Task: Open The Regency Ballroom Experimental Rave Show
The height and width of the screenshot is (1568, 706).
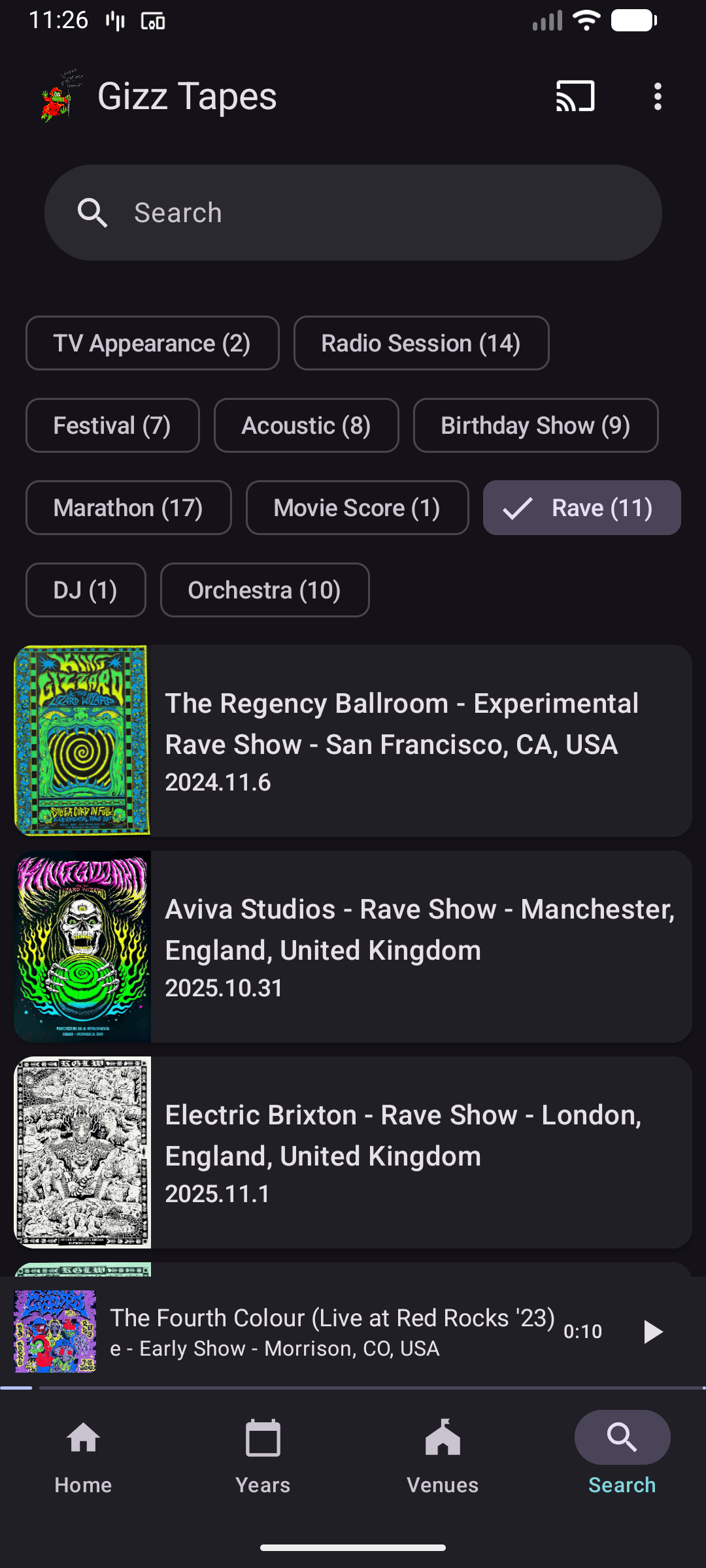Action: click(353, 741)
